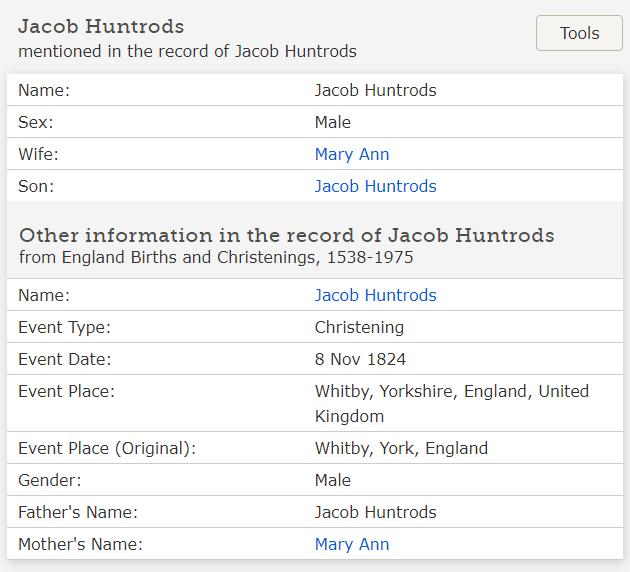Click the blue Jacob Huntrods link above Event Type
Screen dimensions: 630x572
coord(375,295)
